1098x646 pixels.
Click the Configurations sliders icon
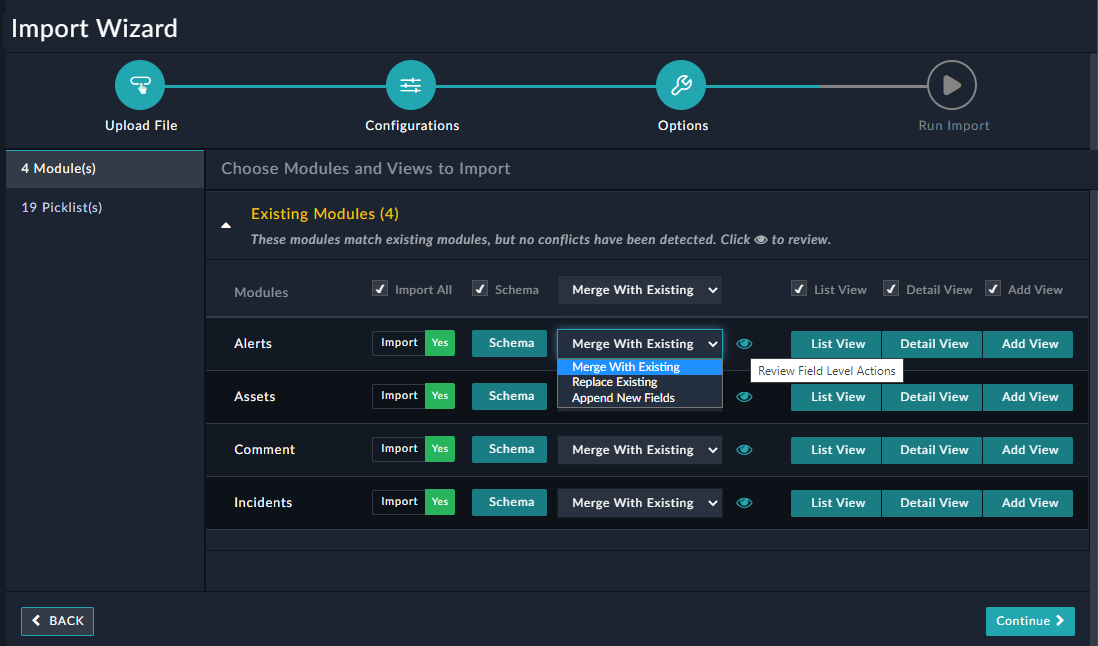coord(410,85)
